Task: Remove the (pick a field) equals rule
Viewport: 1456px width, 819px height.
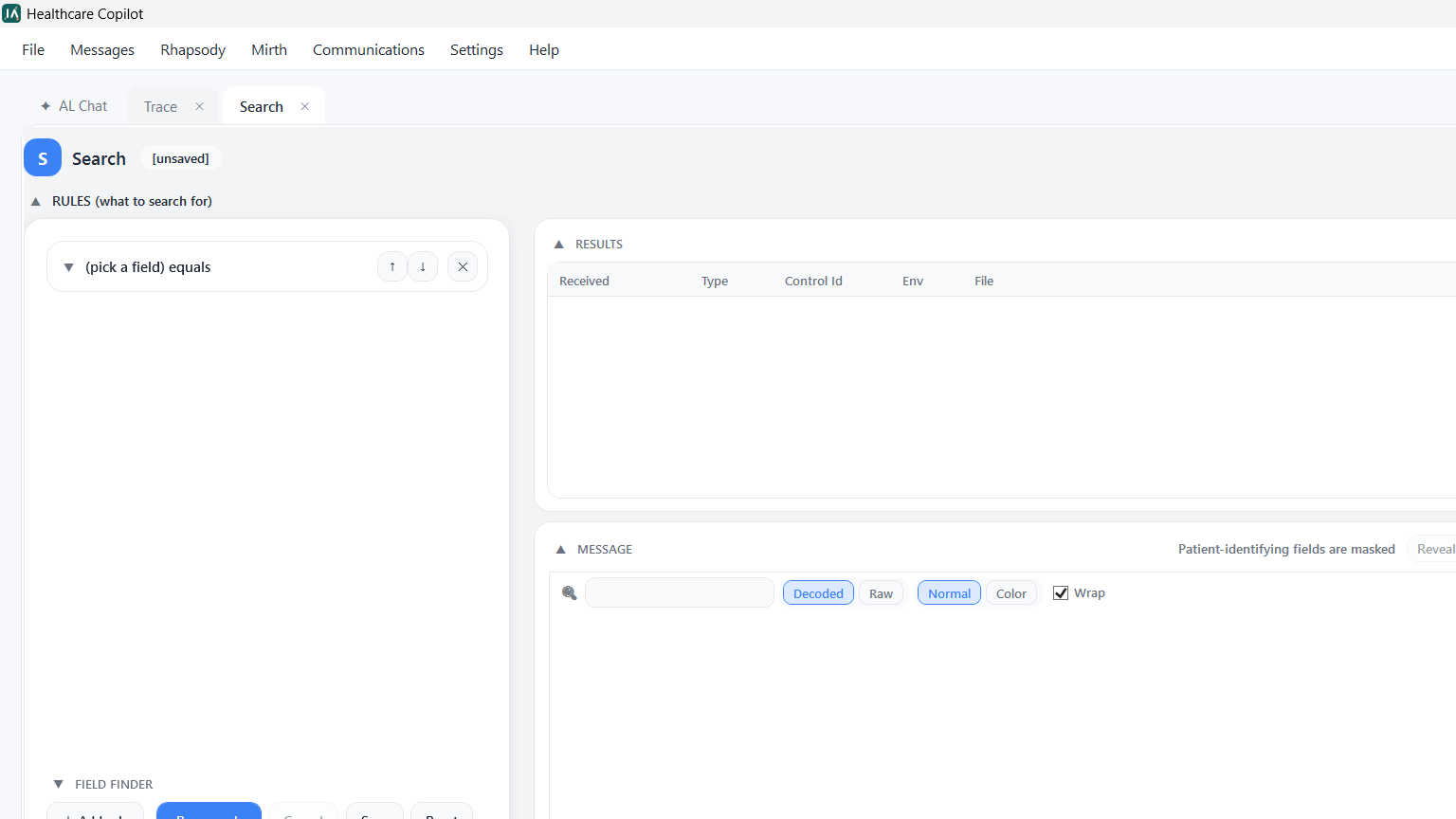Action: tap(463, 266)
